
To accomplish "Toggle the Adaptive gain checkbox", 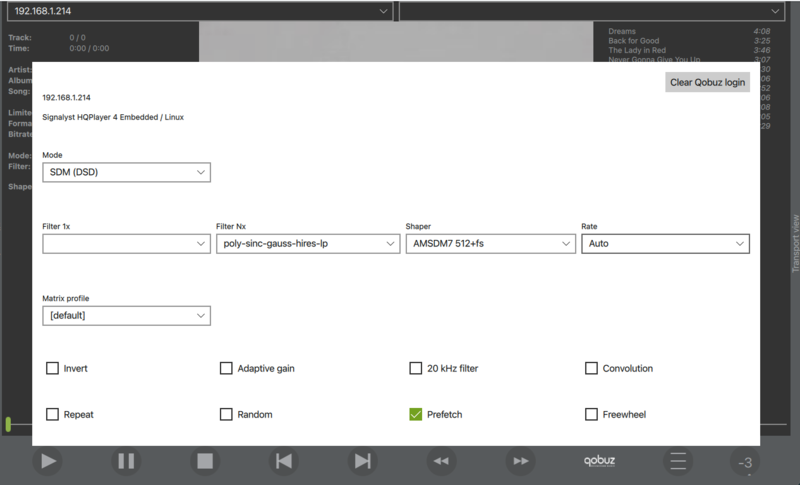I will (227, 368).
